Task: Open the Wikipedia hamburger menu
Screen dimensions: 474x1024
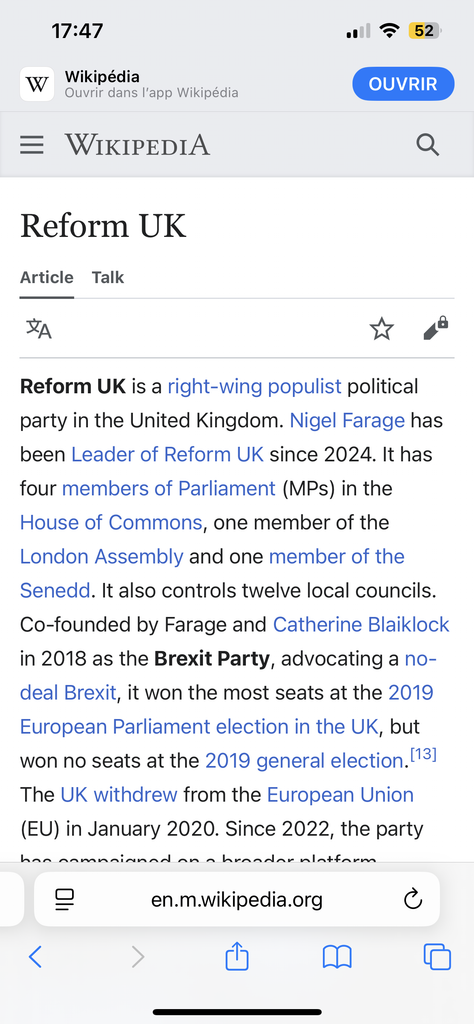Action: pyautogui.click(x=31, y=145)
